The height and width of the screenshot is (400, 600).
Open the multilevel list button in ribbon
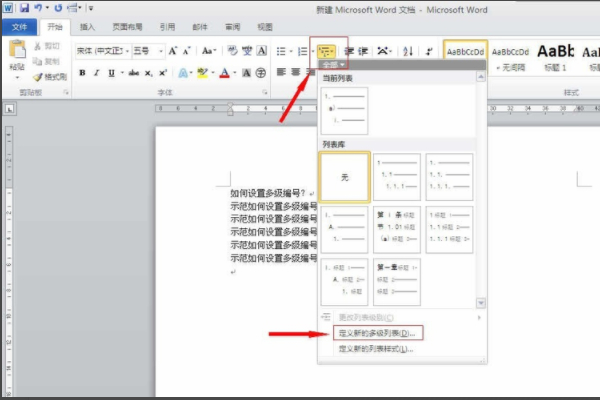coord(326,50)
